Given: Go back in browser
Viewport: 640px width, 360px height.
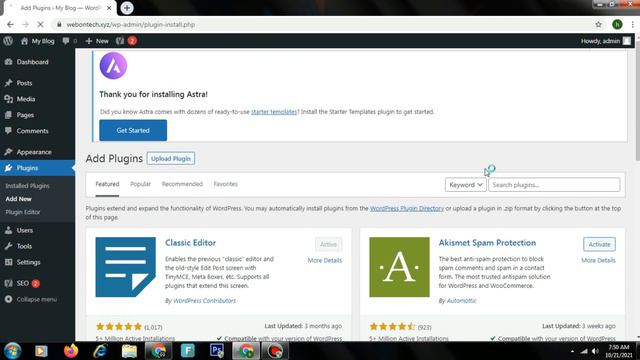Looking at the screenshot, I should tap(10, 24).
